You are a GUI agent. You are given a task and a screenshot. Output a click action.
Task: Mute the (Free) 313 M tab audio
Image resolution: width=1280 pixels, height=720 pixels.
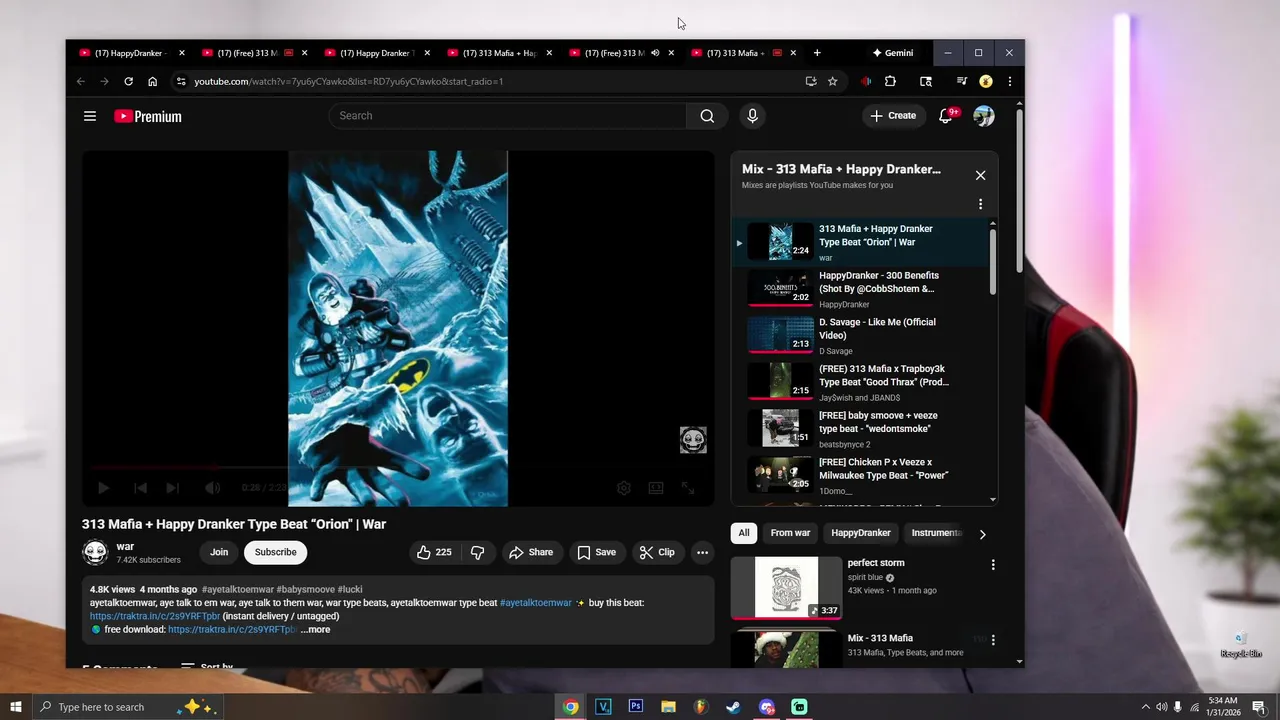tap(655, 53)
